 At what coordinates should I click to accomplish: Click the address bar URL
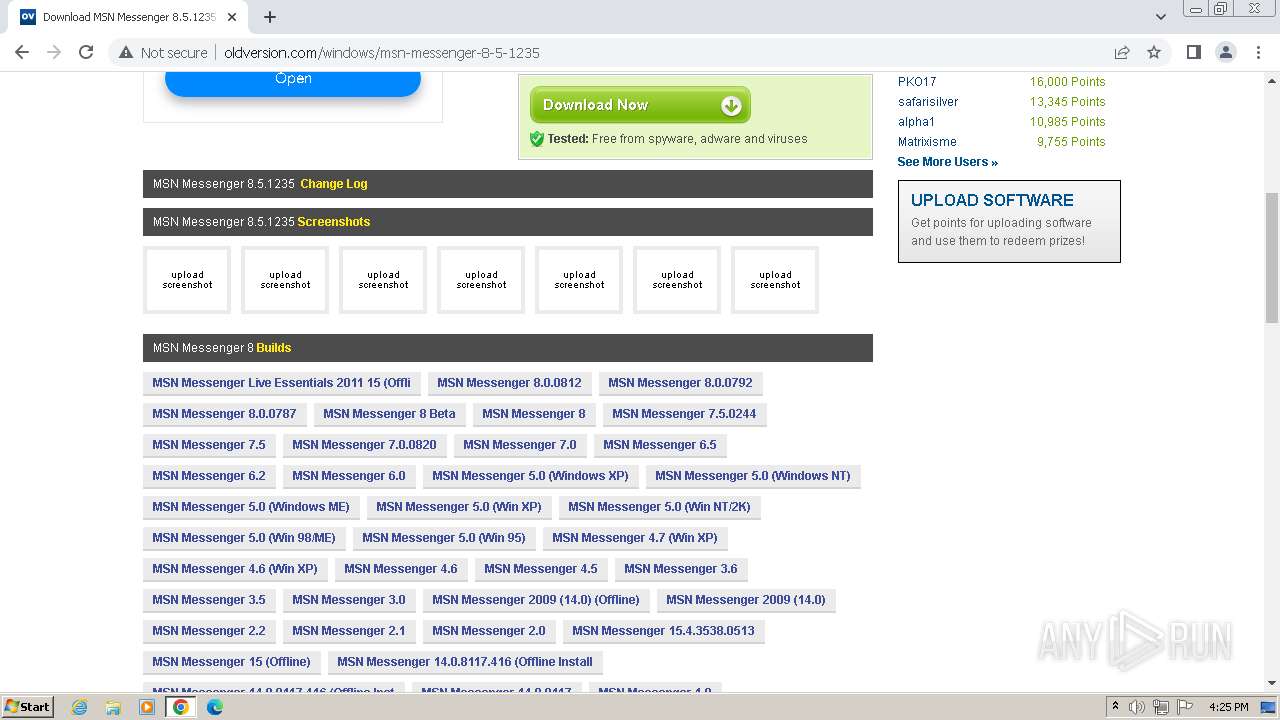pos(382,53)
